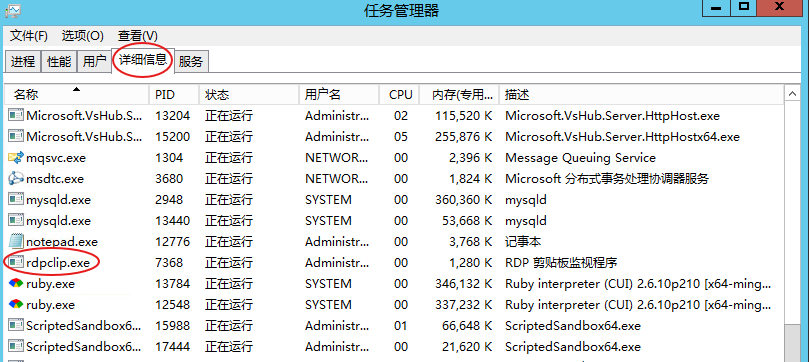Click PID 13440 cell
This screenshot has height=362, width=809.
(172, 221)
